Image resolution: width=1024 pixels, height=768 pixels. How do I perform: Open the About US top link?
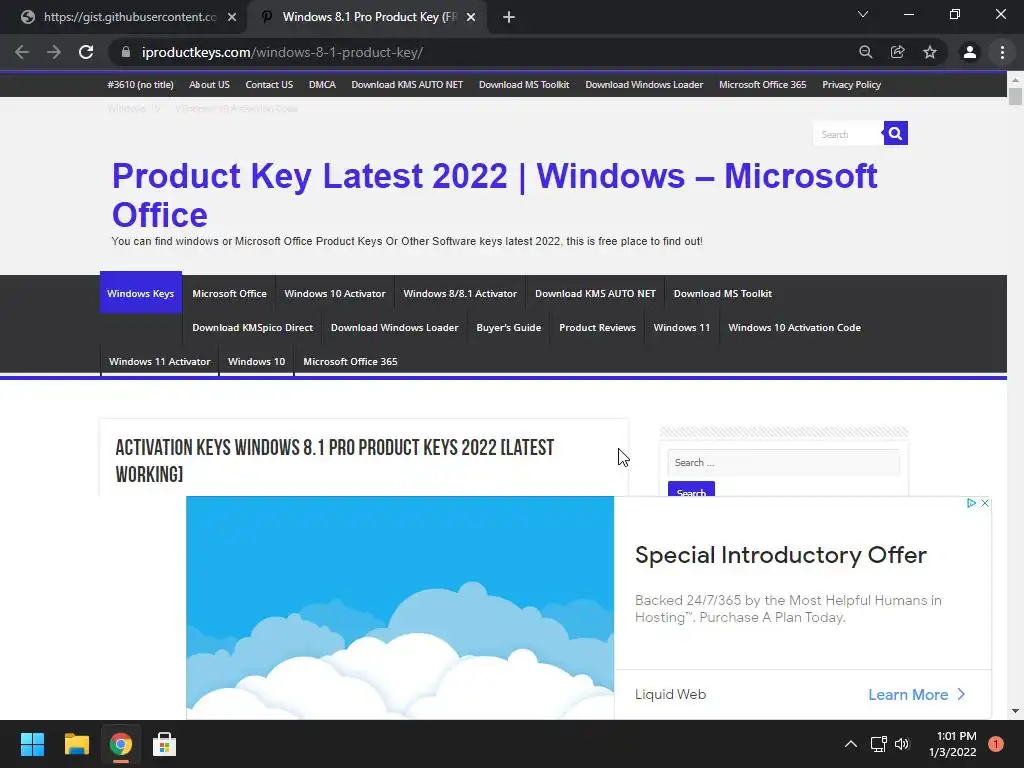209,84
